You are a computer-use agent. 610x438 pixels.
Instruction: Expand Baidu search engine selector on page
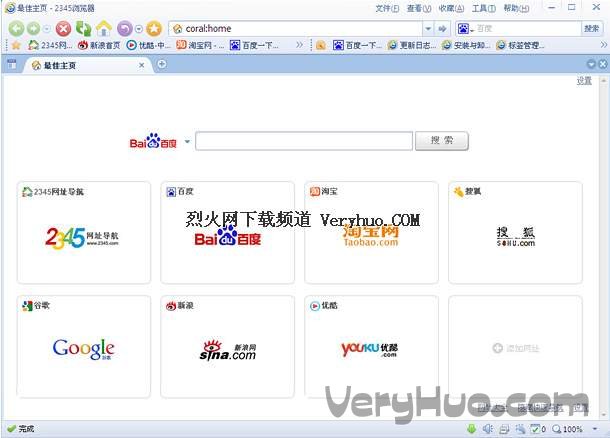tap(186, 142)
